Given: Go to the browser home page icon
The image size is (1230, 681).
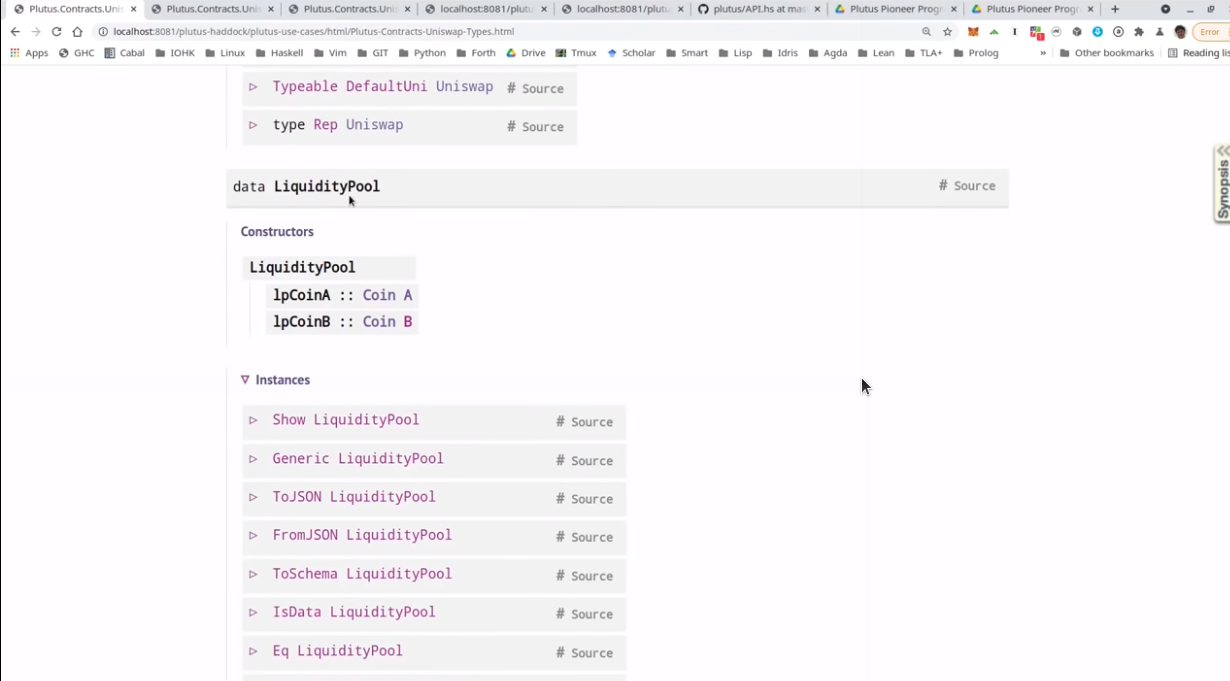Looking at the screenshot, I should click(x=77, y=32).
